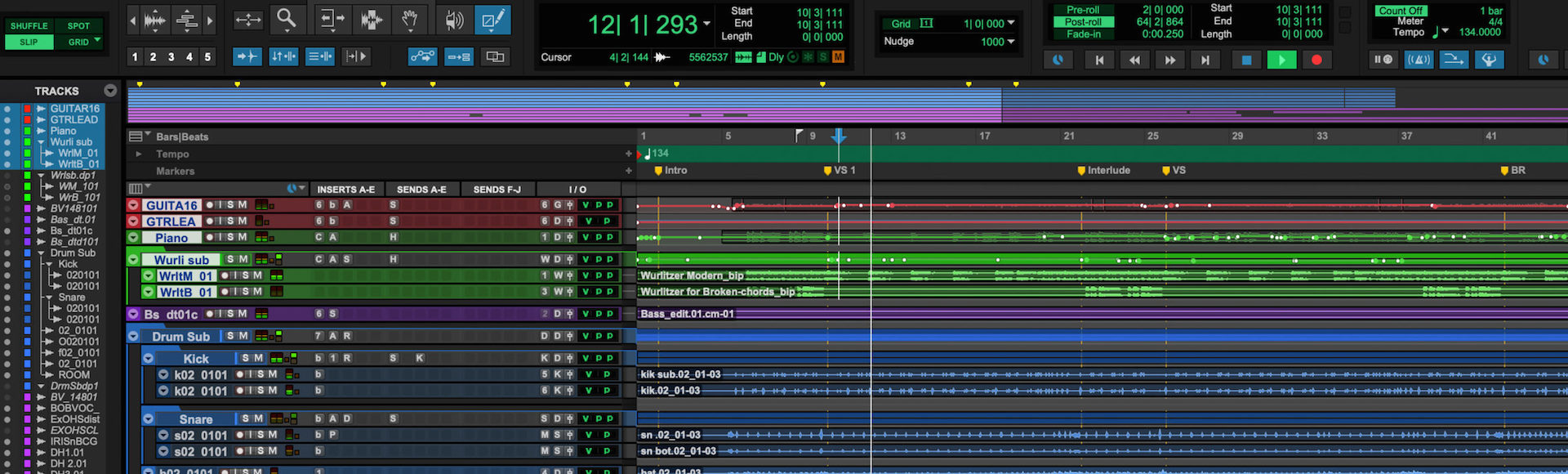Enable Spot edit mode
The height and width of the screenshot is (474, 1568).
78,26
